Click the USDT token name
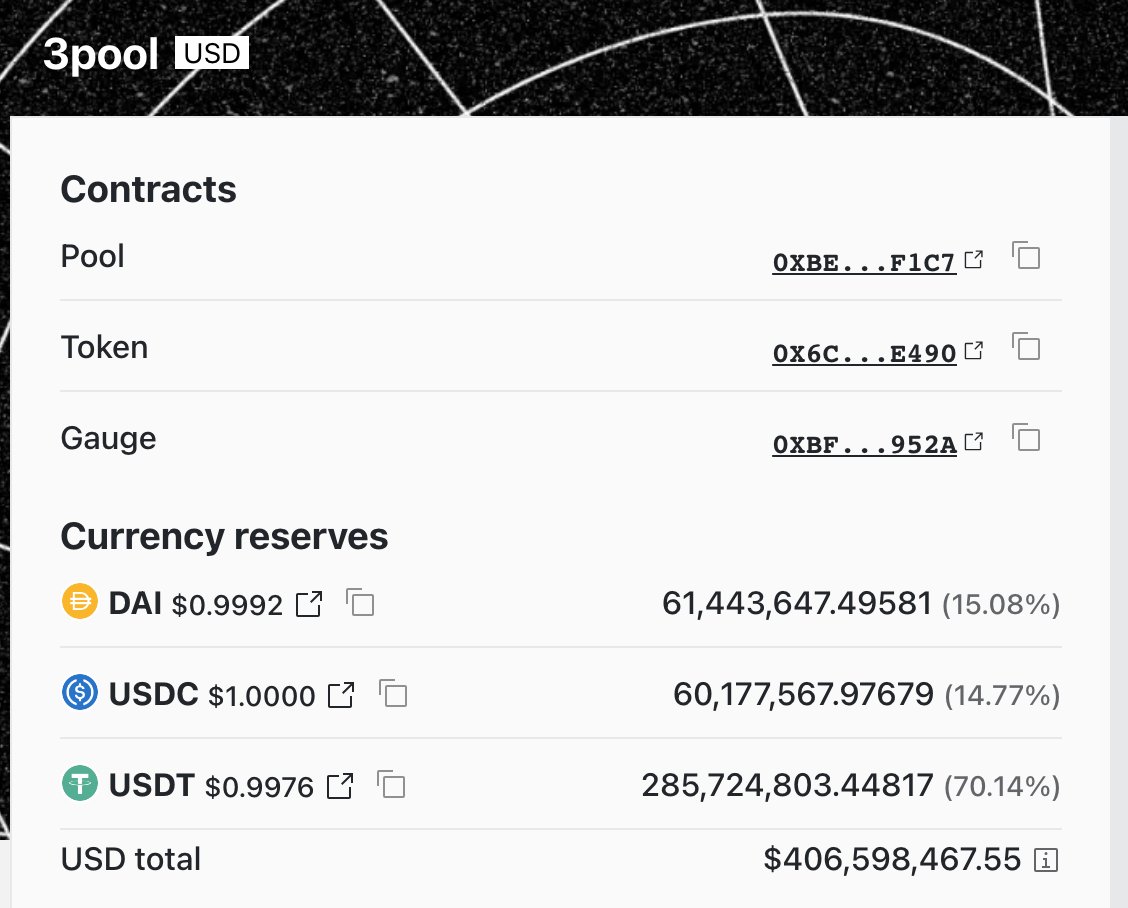The image size is (1128, 908). 152,785
